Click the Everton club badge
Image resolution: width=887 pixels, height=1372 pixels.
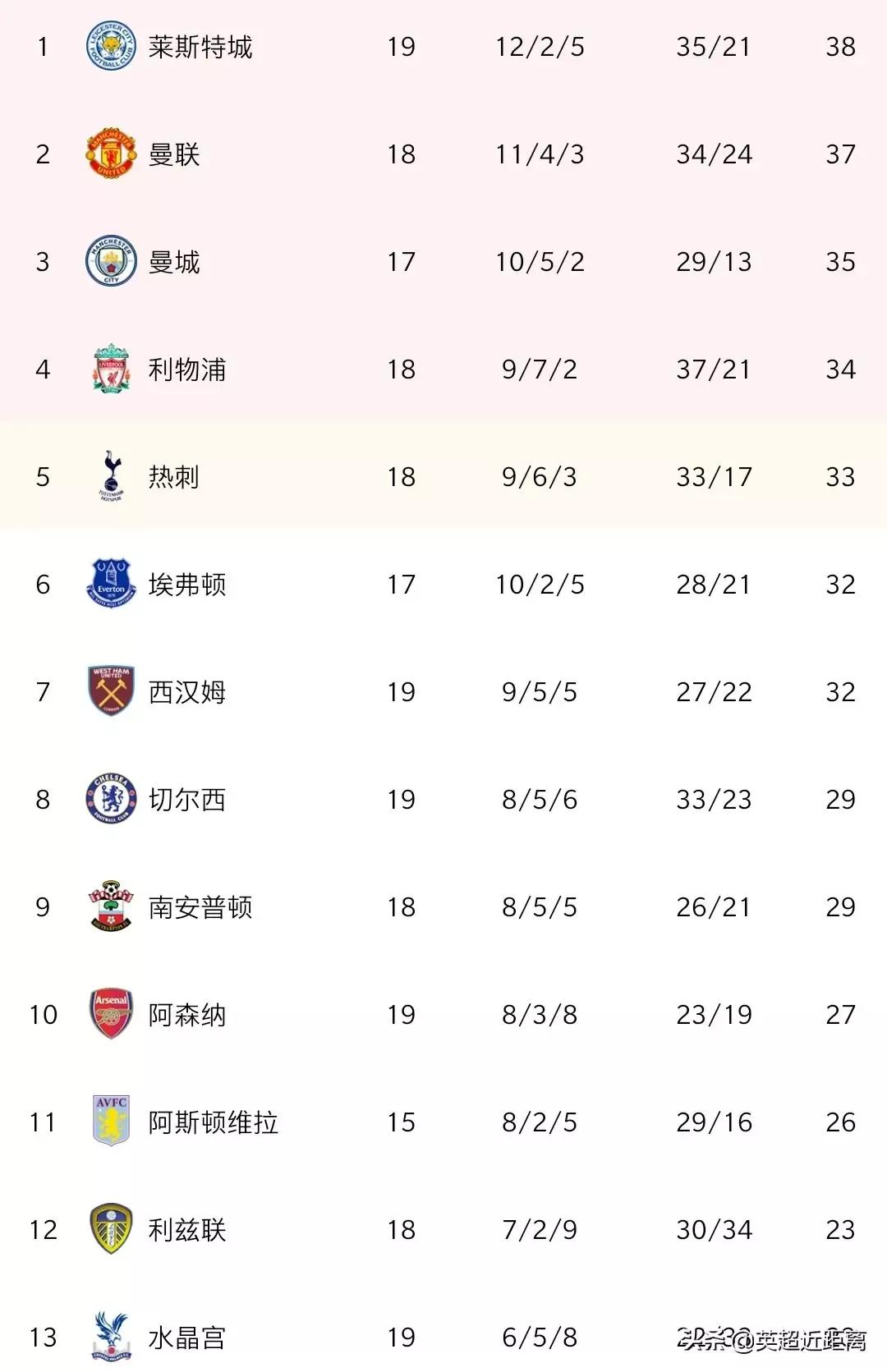[111, 584]
